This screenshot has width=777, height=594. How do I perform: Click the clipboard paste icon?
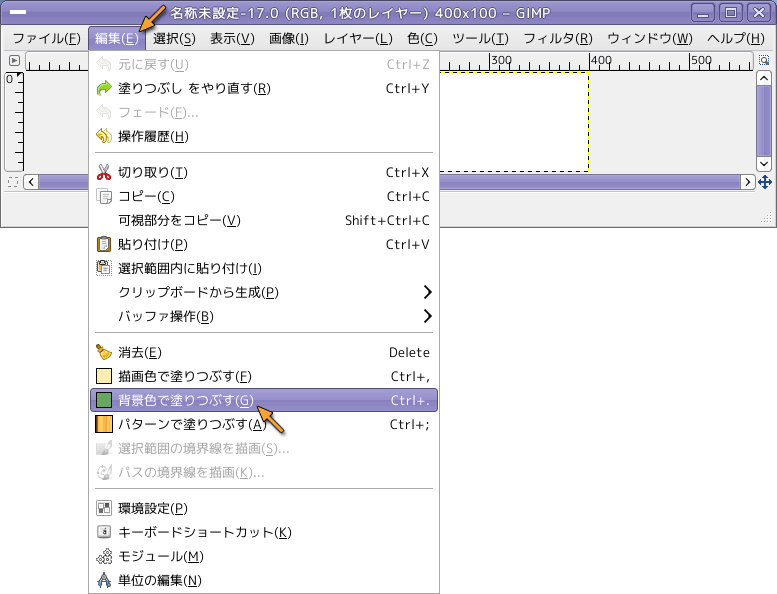click(104, 244)
